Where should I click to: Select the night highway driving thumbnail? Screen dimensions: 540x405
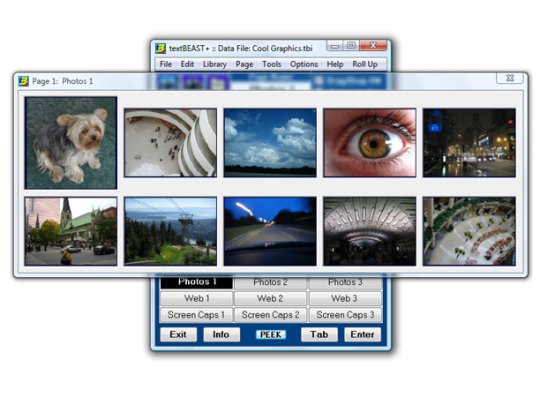pyautogui.click(x=270, y=231)
